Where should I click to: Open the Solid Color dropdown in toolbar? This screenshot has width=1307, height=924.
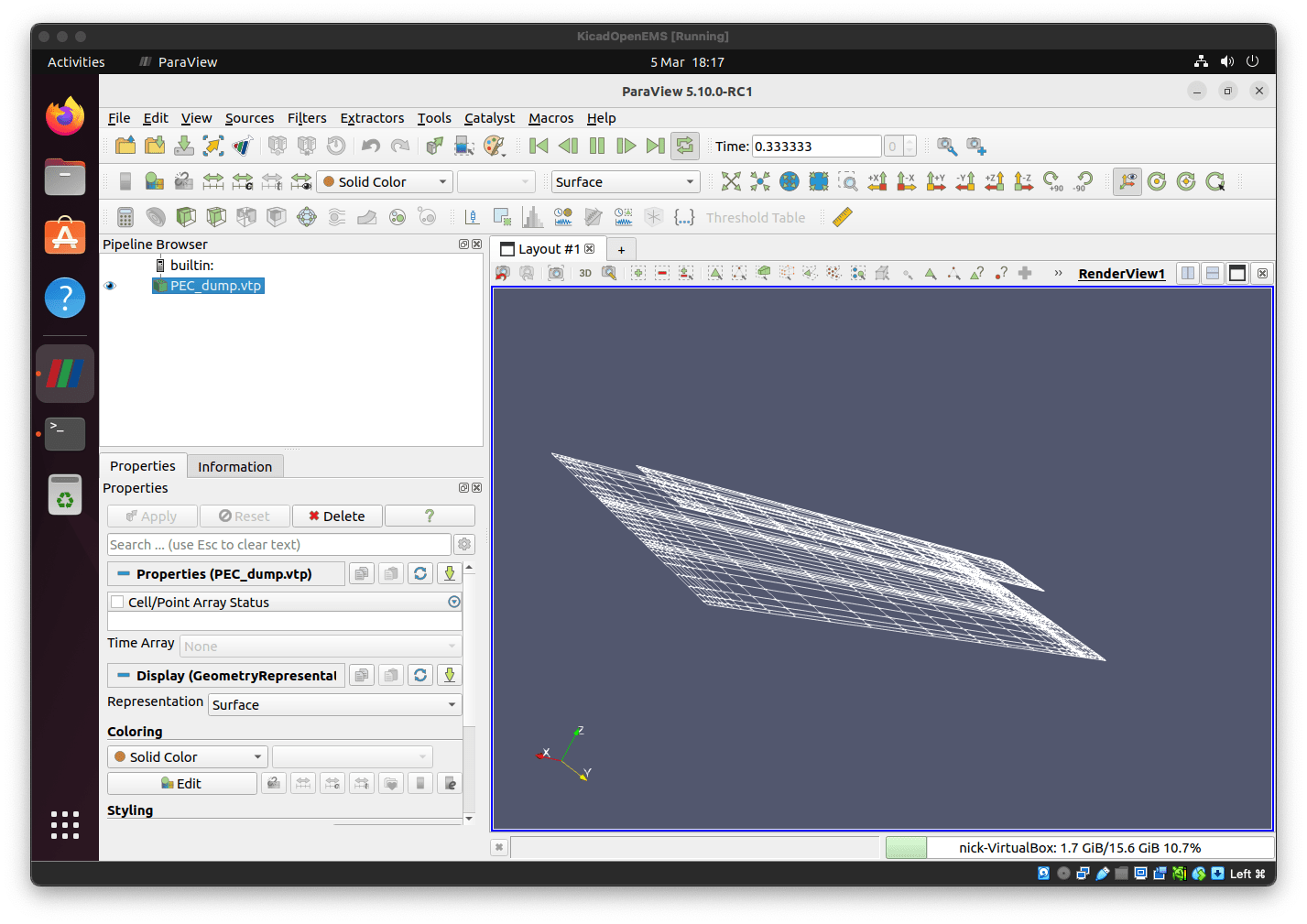pos(385,181)
